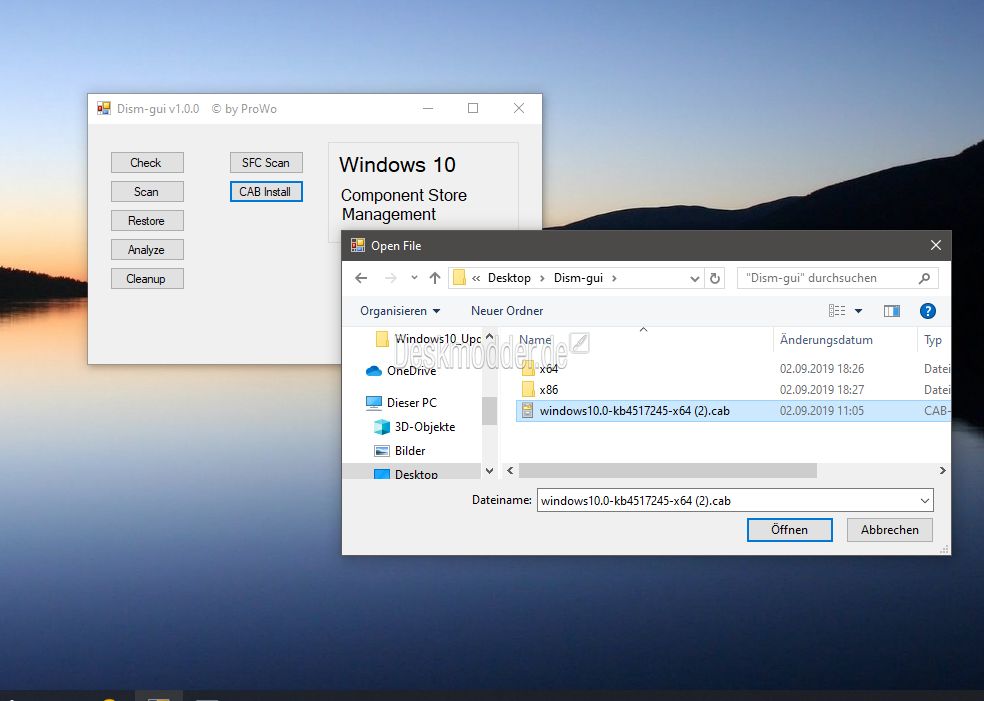Create a new folder with Neuer Ordner

click(507, 311)
